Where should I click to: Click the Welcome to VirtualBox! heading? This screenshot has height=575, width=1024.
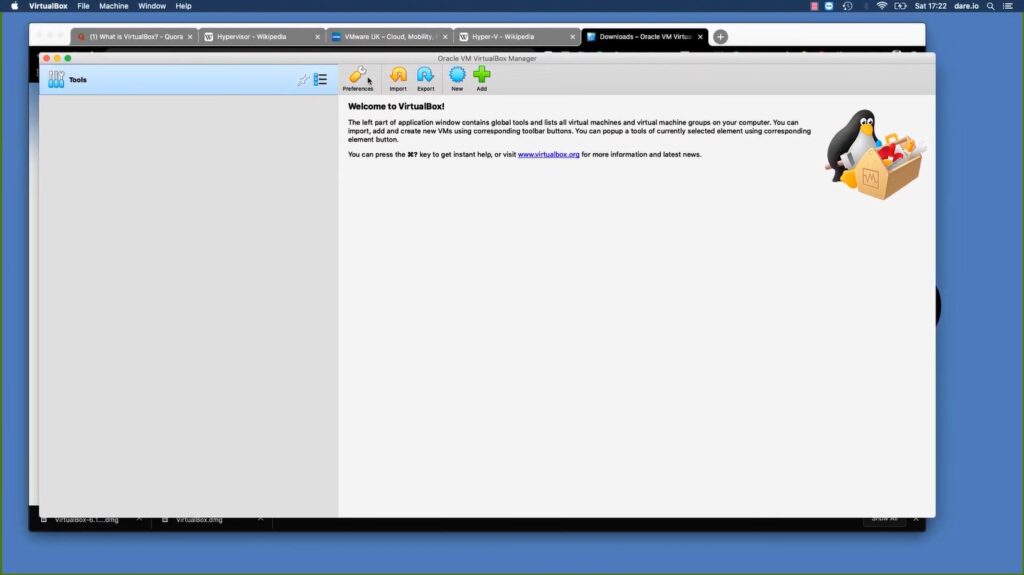(x=396, y=107)
